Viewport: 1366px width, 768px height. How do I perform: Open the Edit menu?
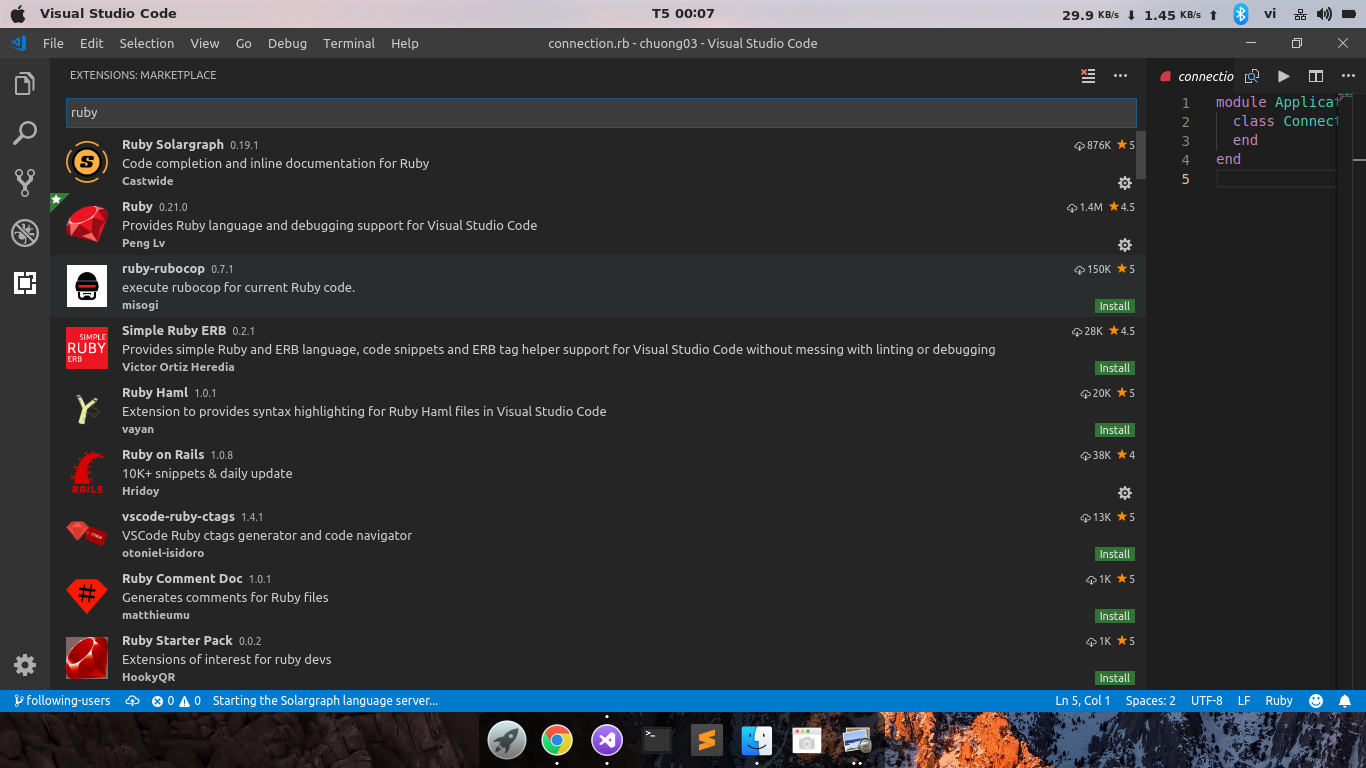(x=92, y=43)
